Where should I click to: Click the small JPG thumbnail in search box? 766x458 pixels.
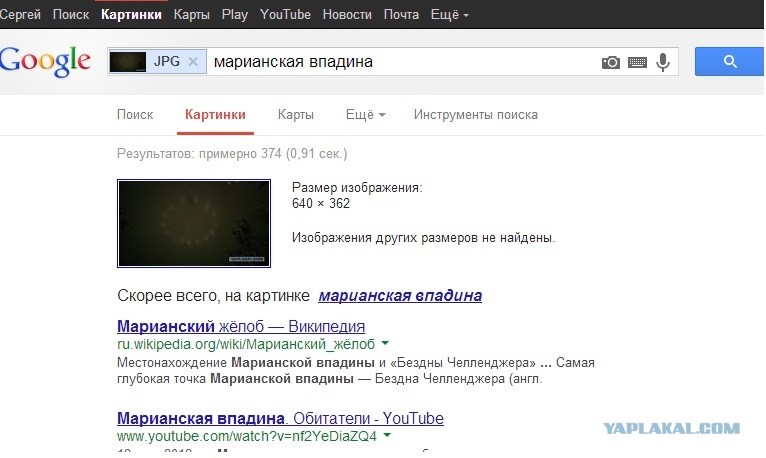click(x=128, y=62)
